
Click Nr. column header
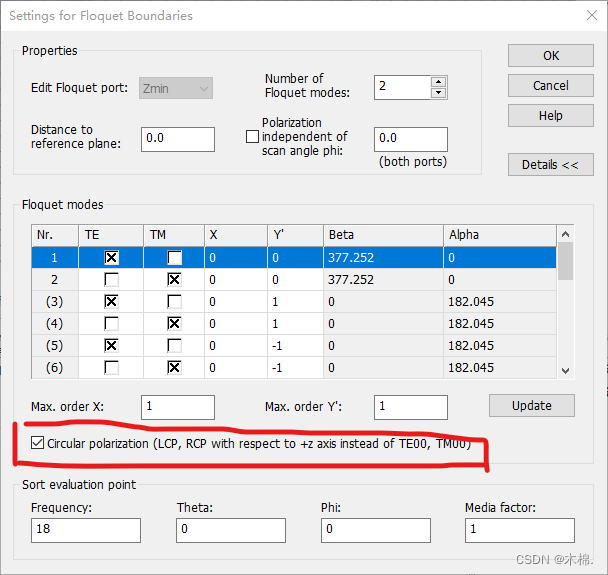click(55, 235)
